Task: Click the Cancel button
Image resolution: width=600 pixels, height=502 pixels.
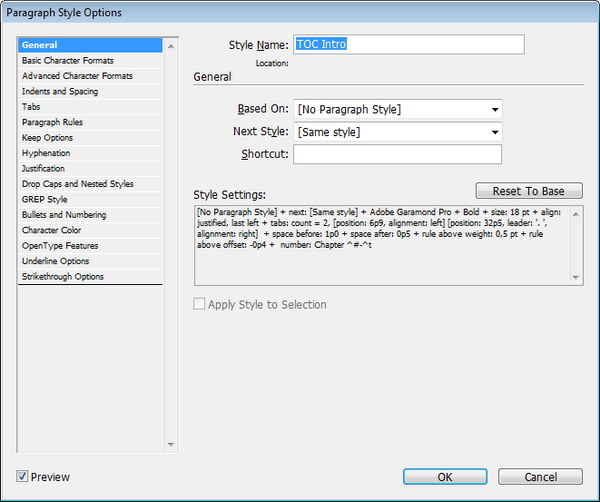Action: pos(540,477)
